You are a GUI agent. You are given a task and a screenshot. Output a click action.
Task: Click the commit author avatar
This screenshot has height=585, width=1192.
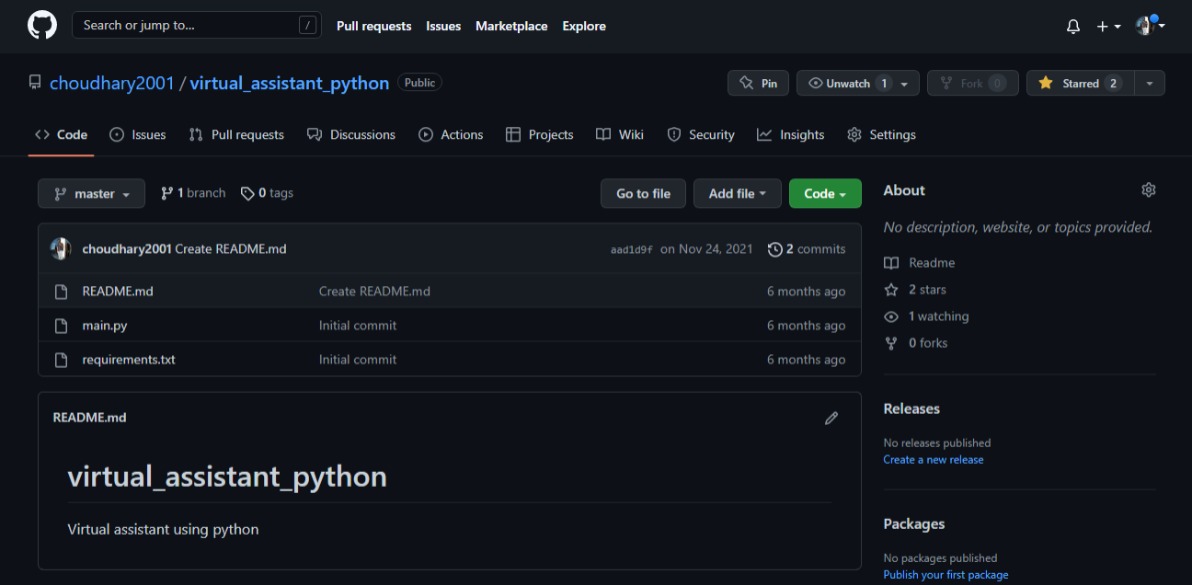[61, 248]
